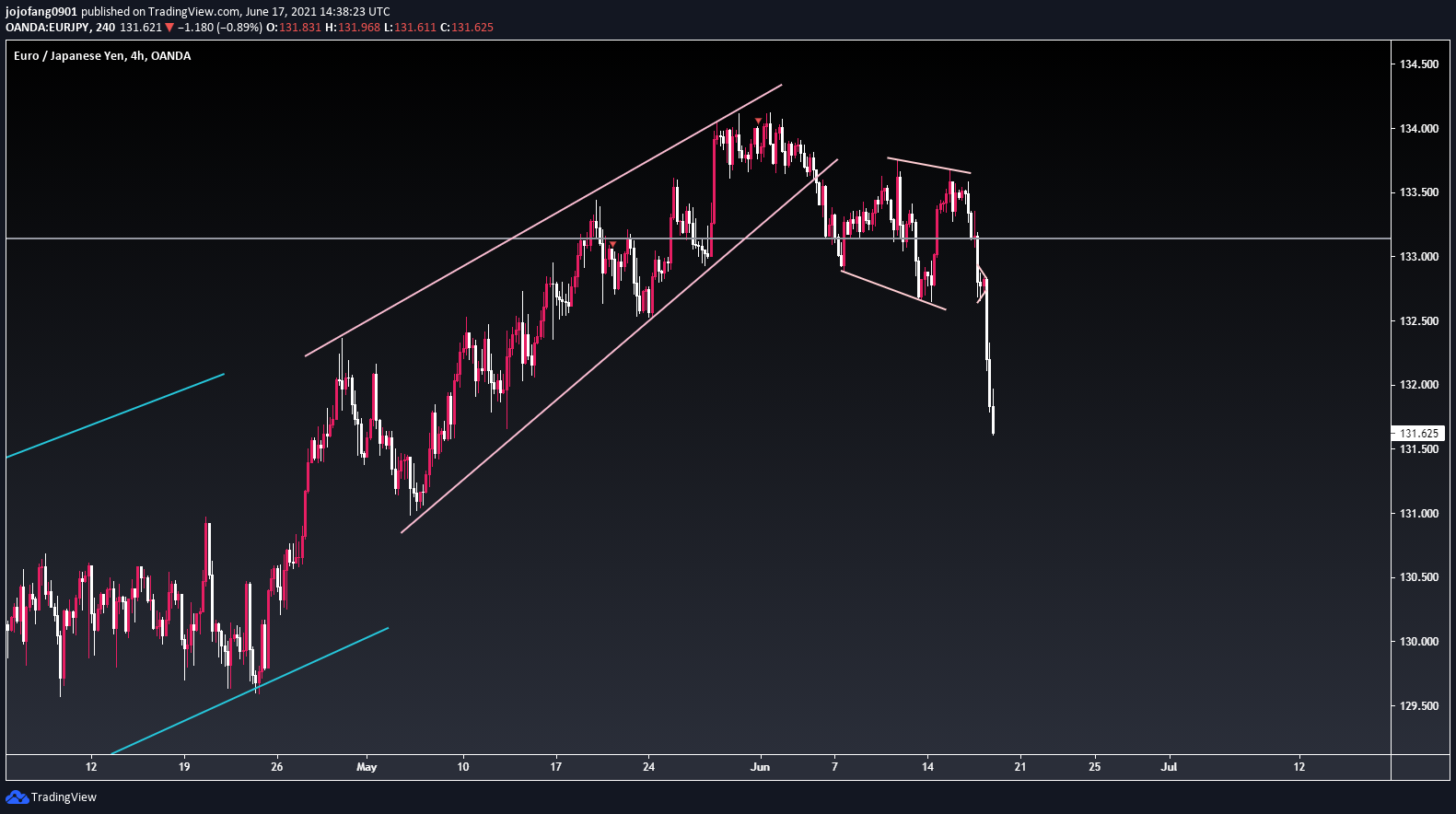This screenshot has width=1456, height=814.
Task: Click the 131.500 price axis label
Action: click(1419, 449)
